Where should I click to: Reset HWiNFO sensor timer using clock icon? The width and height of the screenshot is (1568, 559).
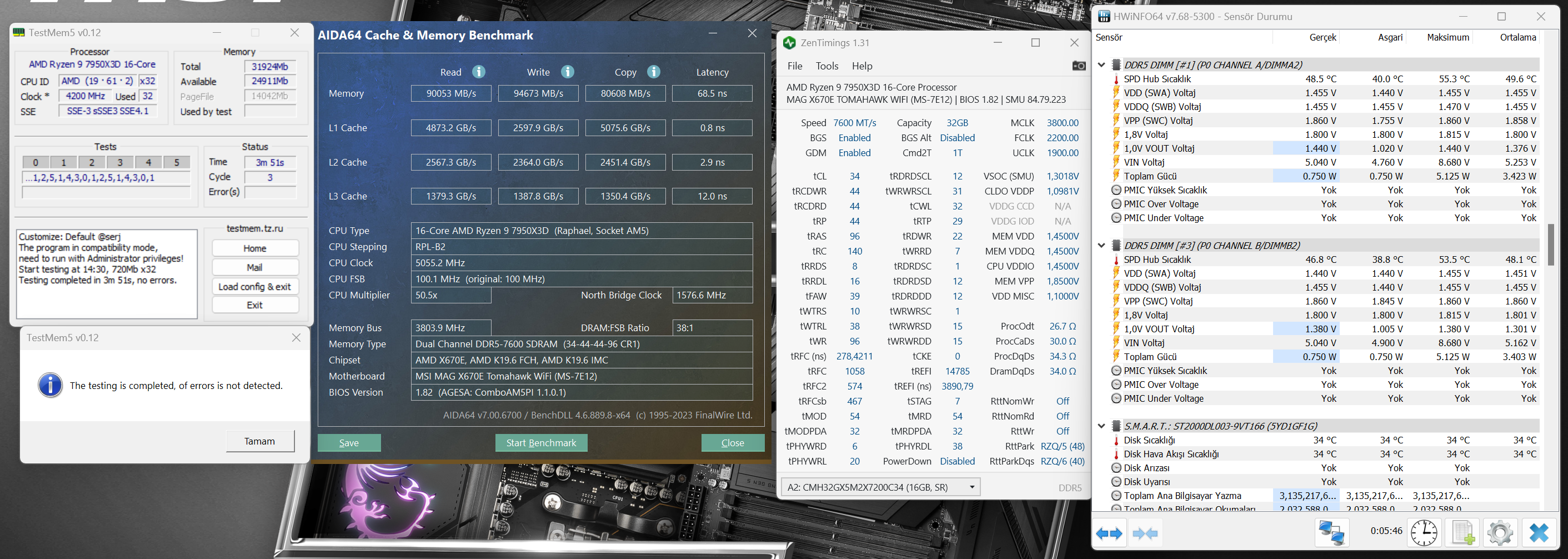(1424, 533)
